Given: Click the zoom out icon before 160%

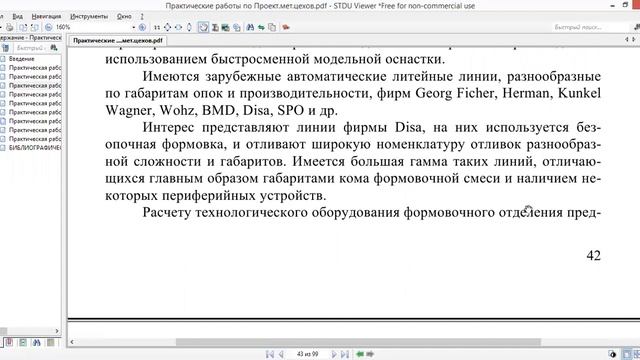Looking at the screenshot, I should 49,27.
